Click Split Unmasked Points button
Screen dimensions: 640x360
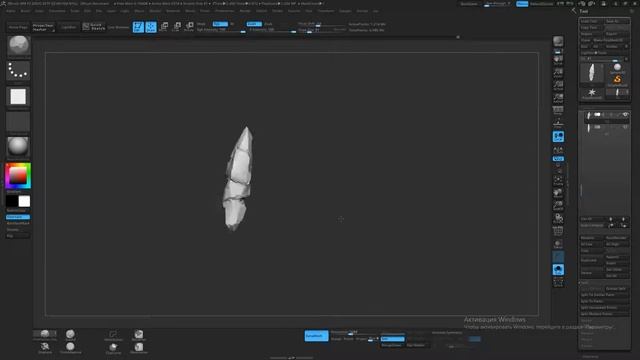coord(604,308)
